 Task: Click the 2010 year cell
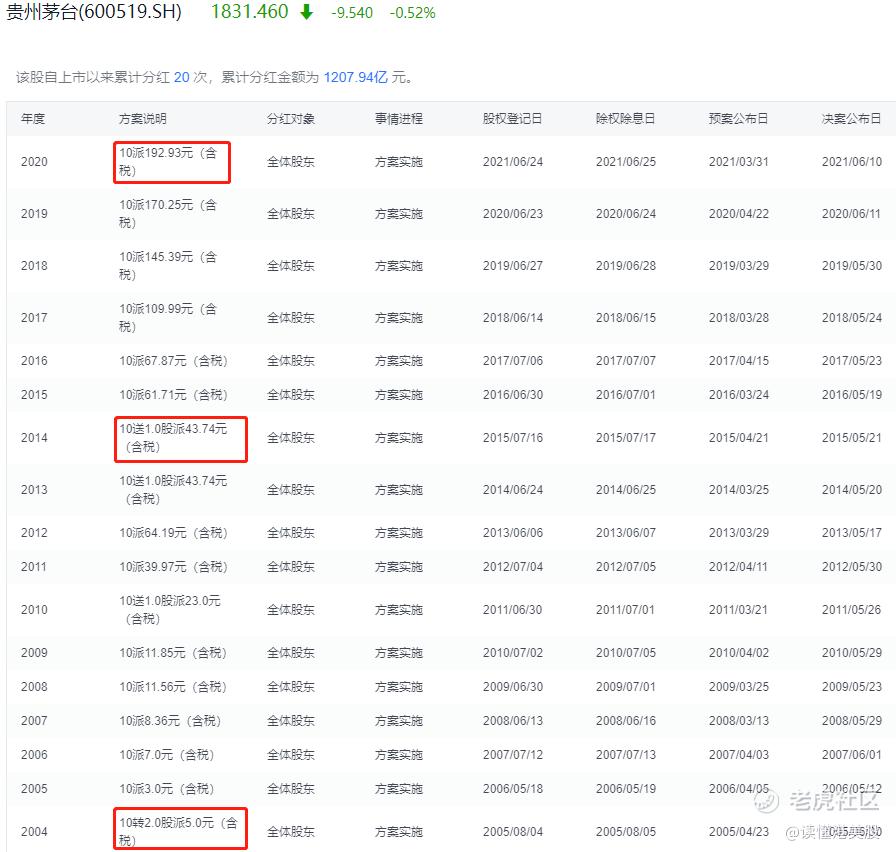coord(34,610)
